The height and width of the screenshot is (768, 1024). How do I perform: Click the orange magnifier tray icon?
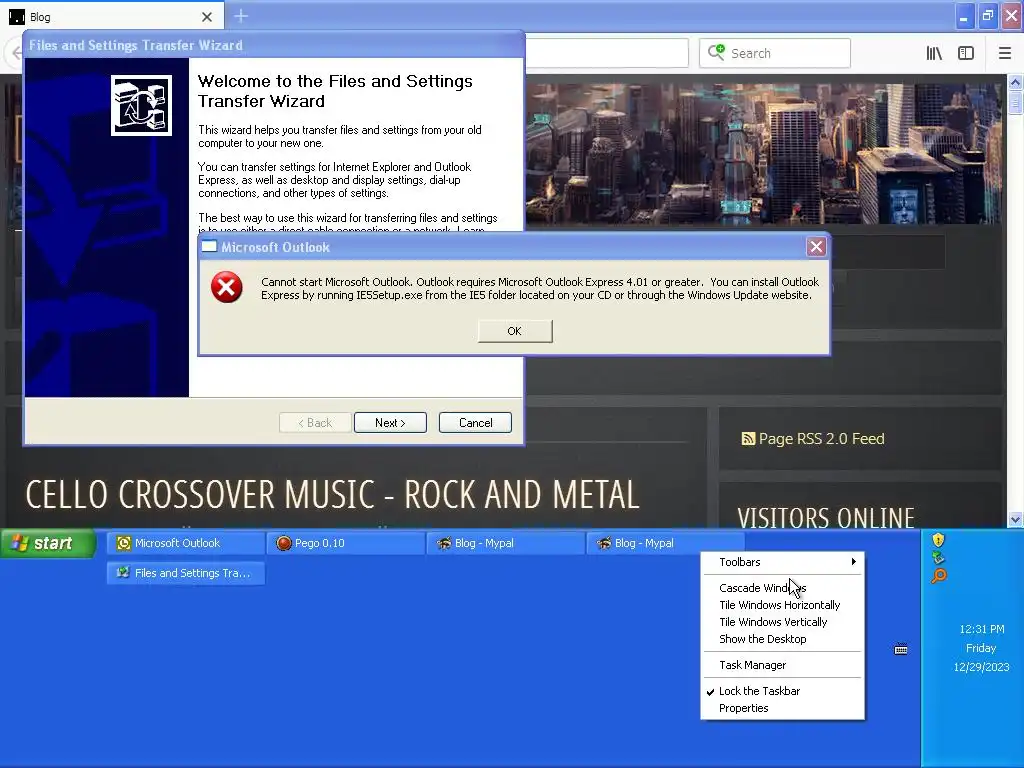pos(939,575)
